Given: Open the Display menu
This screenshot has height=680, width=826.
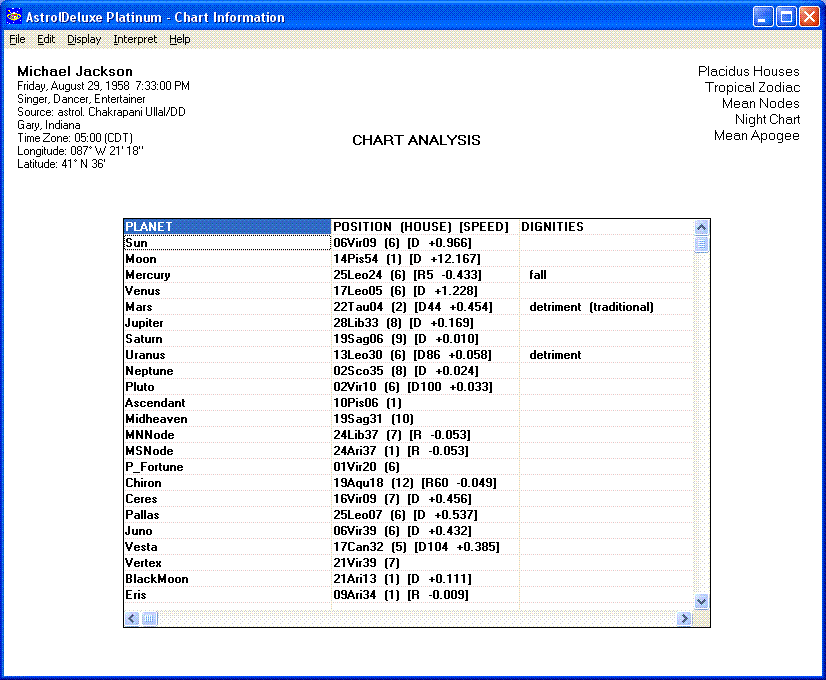Looking at the screenshot, I should tap(84, 39).
